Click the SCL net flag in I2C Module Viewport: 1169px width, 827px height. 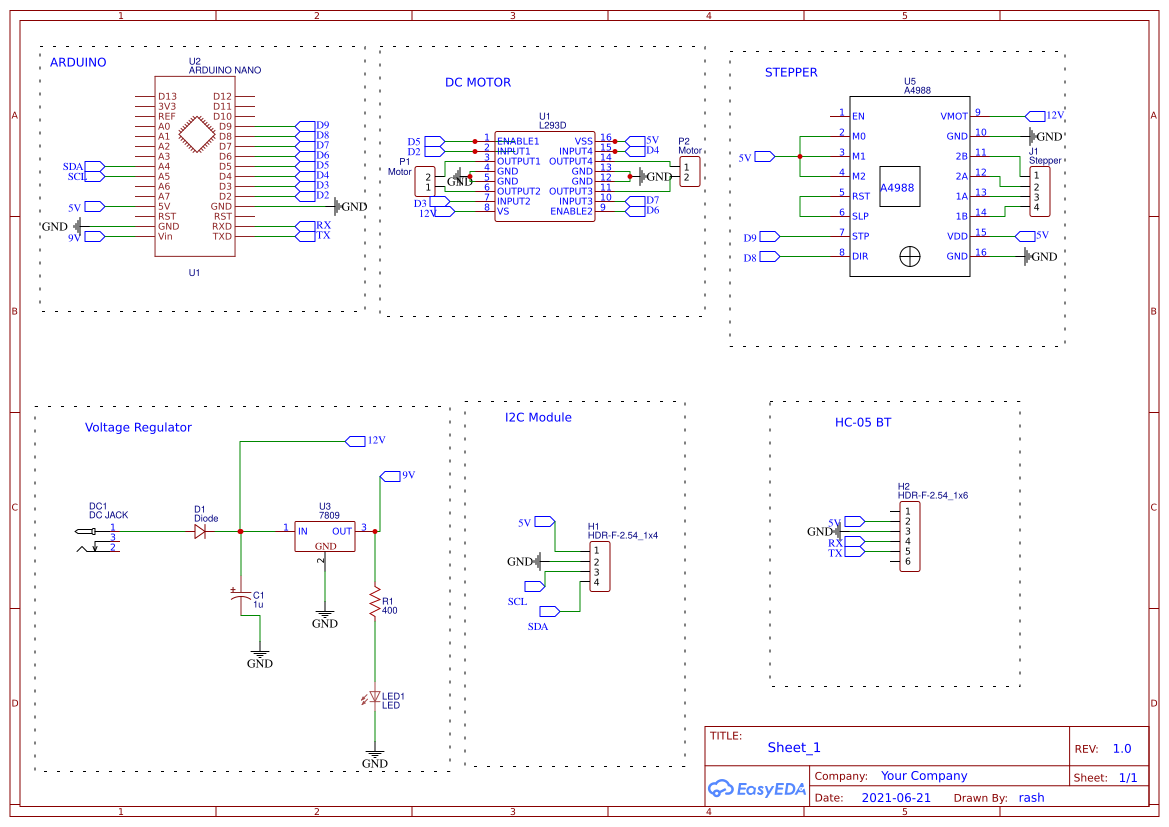535,586
